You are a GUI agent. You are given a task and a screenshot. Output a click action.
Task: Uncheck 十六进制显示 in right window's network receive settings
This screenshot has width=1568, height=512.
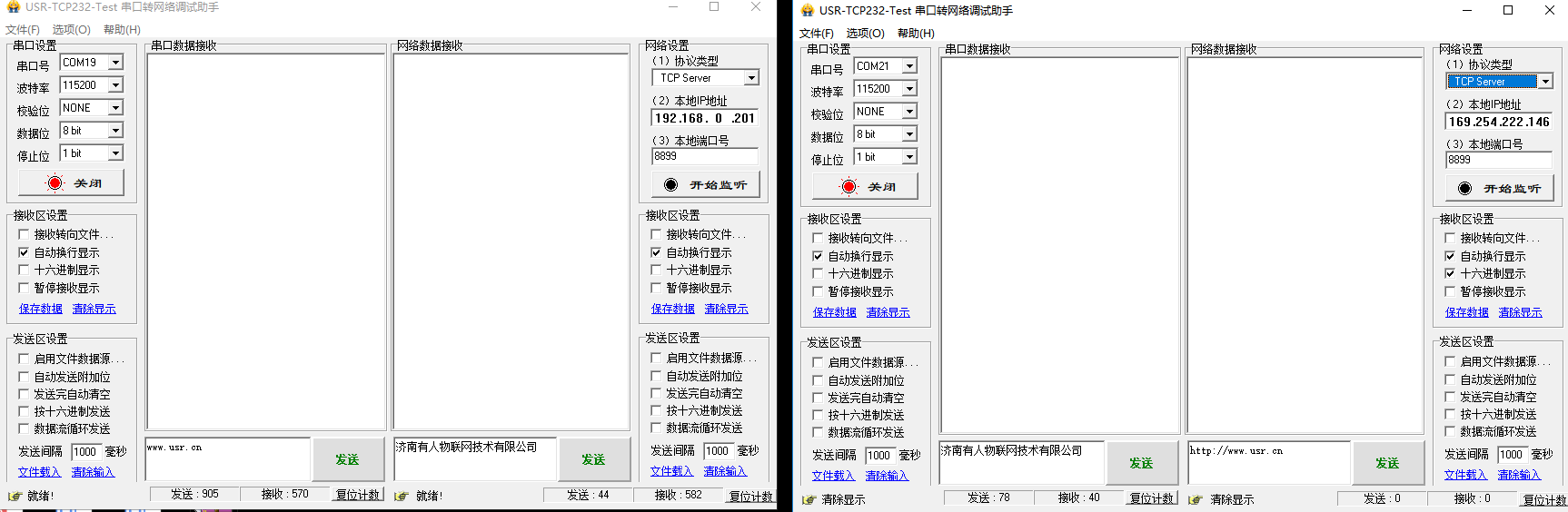click(x=1450, y=273)
